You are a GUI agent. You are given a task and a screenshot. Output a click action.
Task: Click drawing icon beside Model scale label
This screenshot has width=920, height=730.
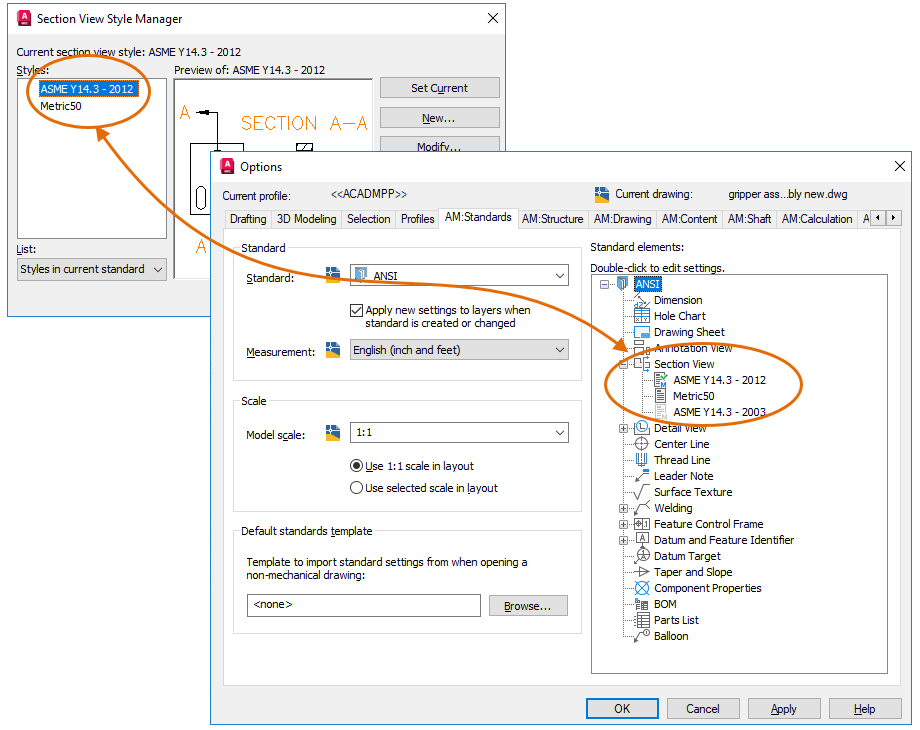pyautogui.click(x=333, y=433)
